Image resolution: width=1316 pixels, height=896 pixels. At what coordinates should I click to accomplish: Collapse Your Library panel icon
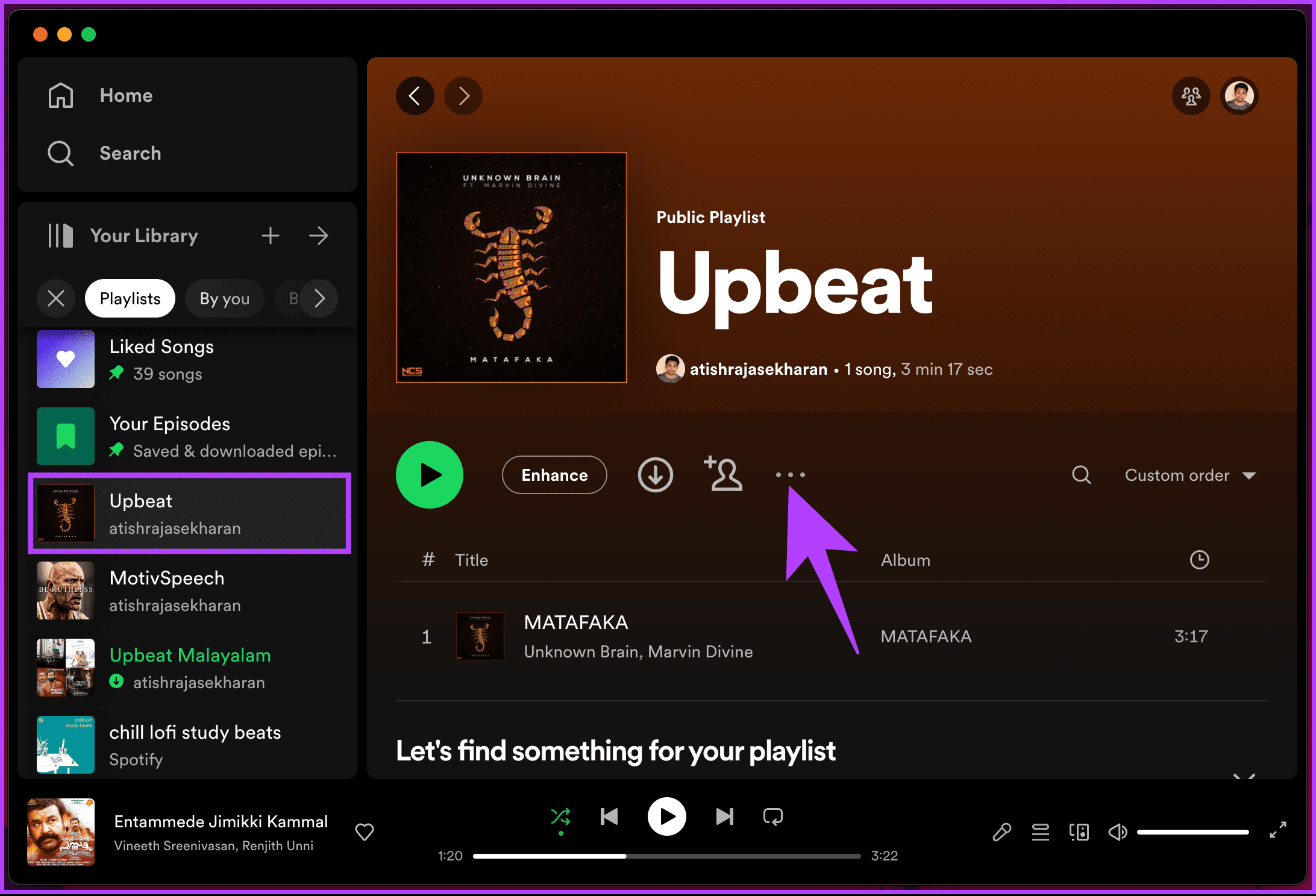pos(60,236)
